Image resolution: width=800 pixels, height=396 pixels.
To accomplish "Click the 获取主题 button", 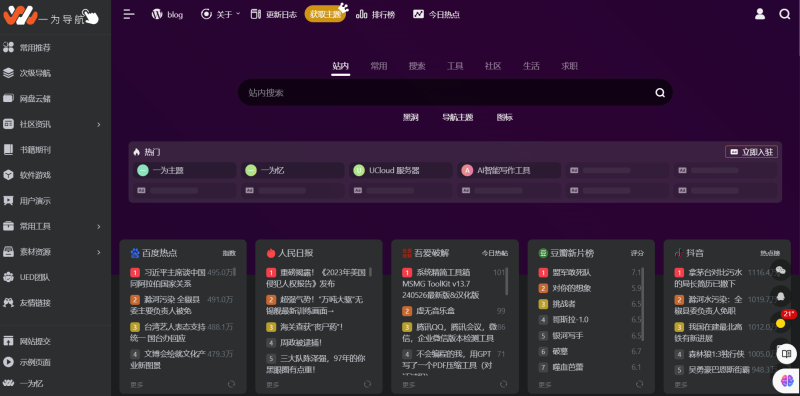I will coord(325,14).
